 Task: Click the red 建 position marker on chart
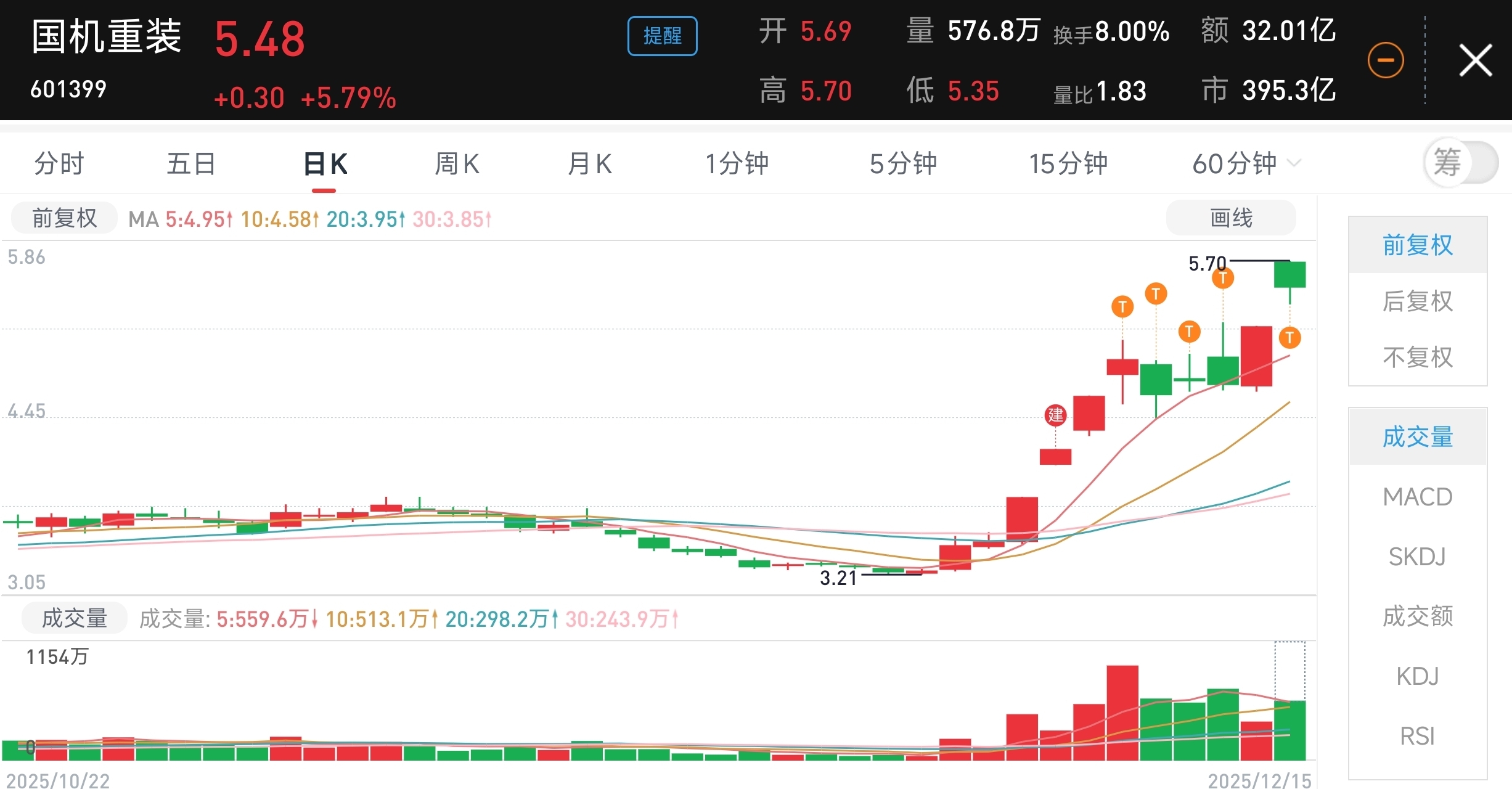(x=1055, y=415)
